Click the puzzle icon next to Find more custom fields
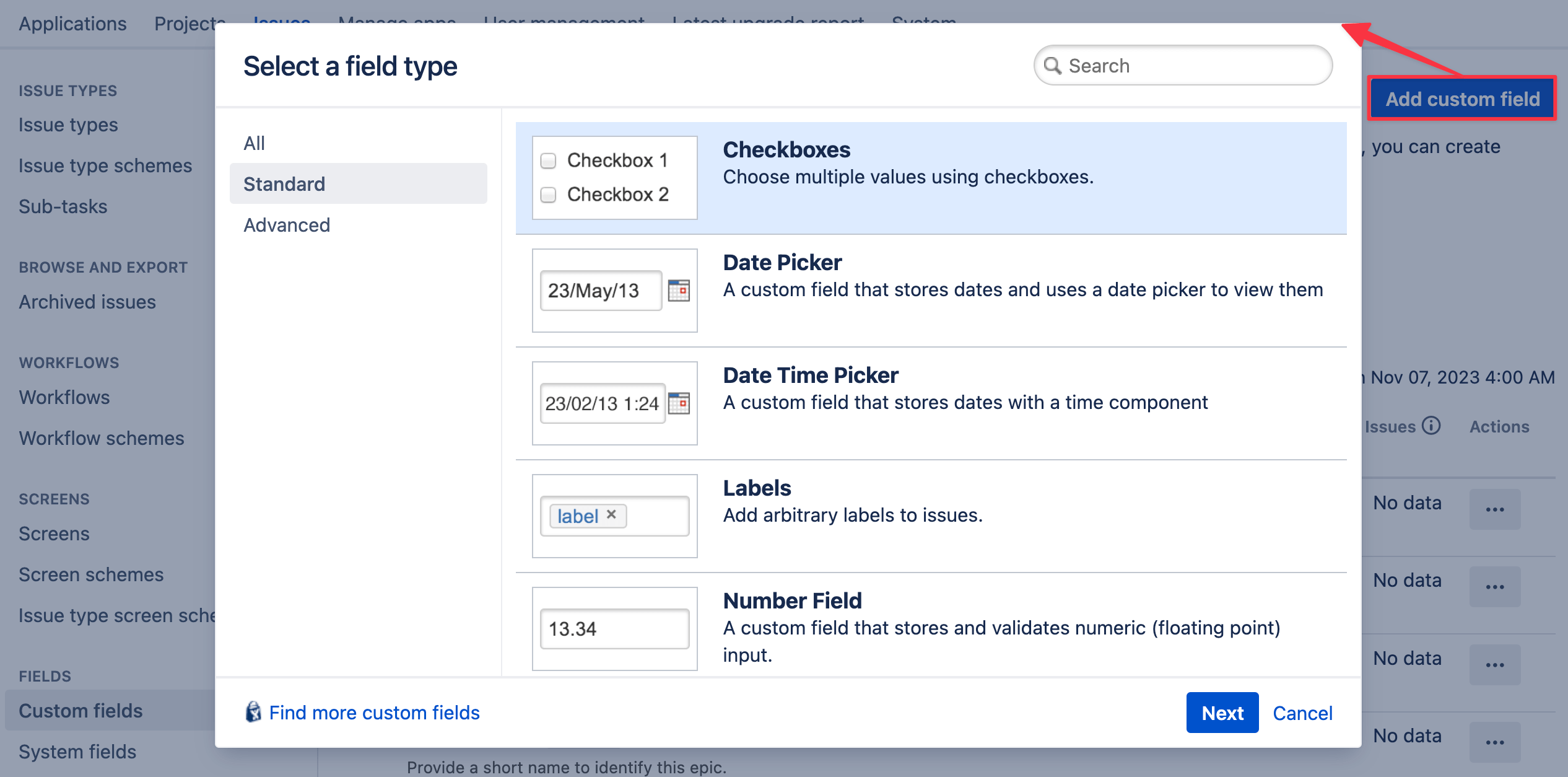 tap(253, 713)
